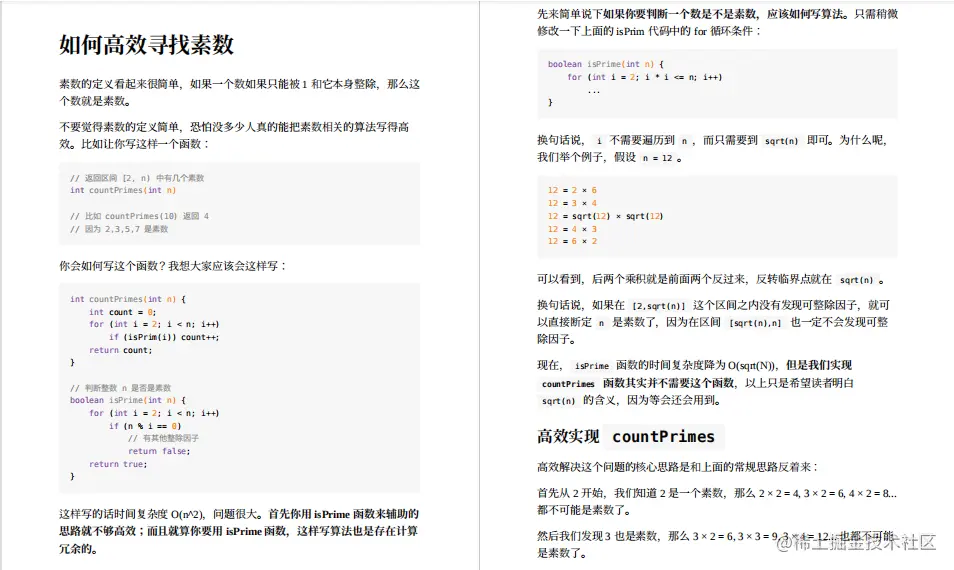Click heading 高效实现 countPrimes
The image size is (954, 570).
(630, 437)
